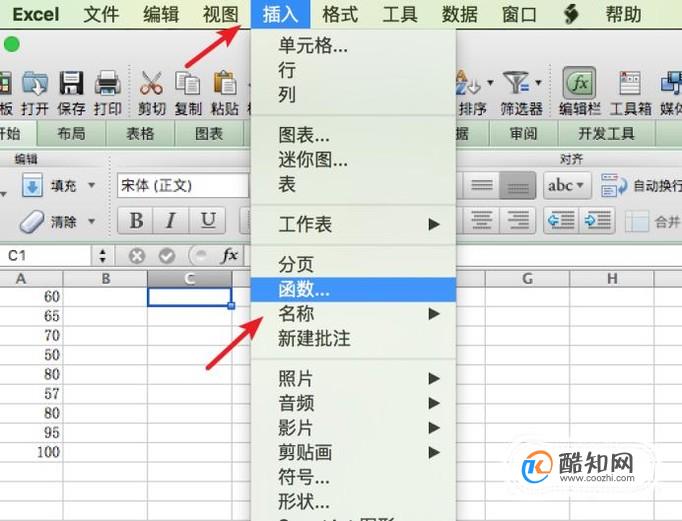Image resolution: width=682 pixels, height=521 pixels.
Task: Open the 清除 dropdown arrow
Action: 92,221
